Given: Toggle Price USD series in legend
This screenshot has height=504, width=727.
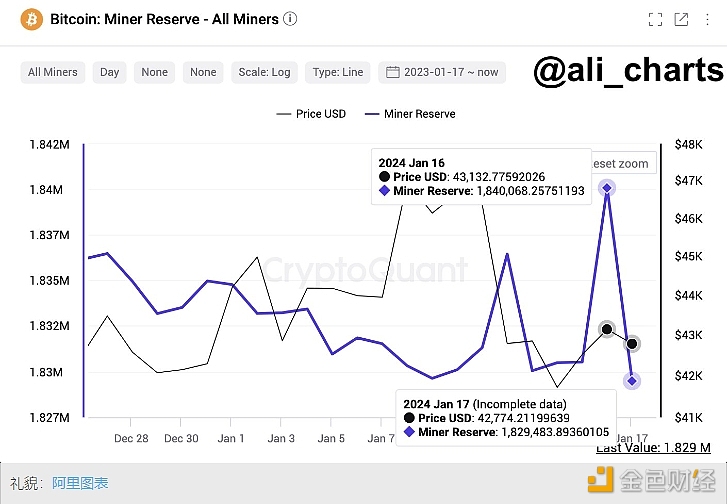Looking at the screenshot, I should tap(311, 114).
